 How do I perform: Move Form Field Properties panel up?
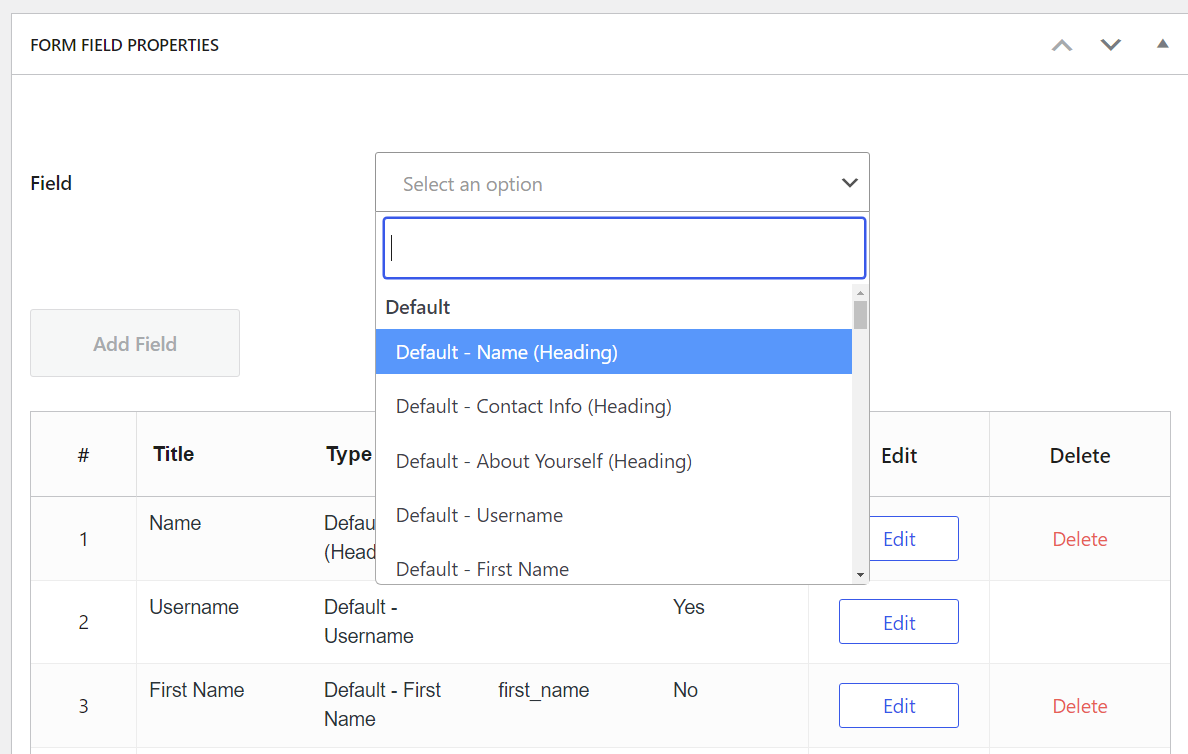point(1061,45)
